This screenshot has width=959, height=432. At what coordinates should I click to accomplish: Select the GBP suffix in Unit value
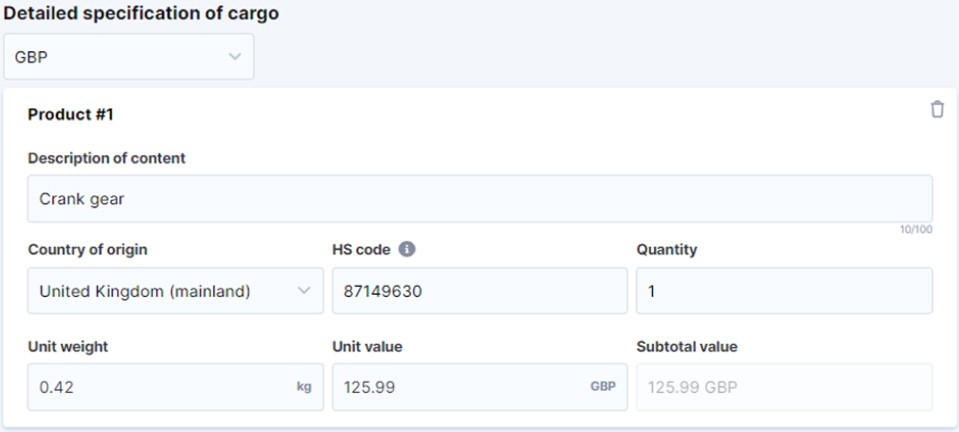coord(603,387)
